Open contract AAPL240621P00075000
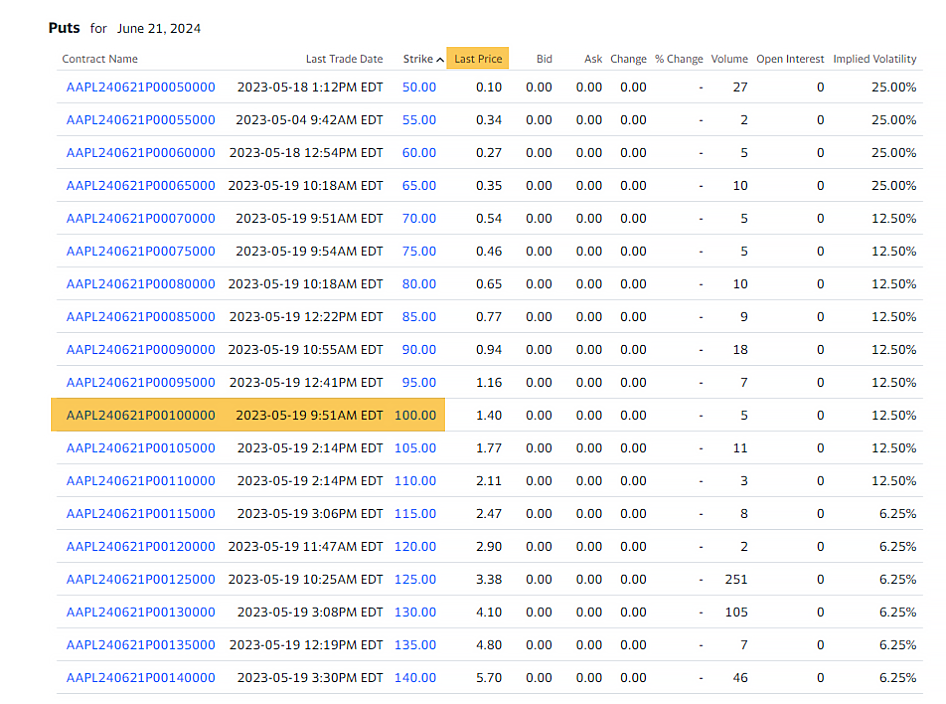Viewport: 946px width, 704px height. pyautogui.click(x=141, y=251)
